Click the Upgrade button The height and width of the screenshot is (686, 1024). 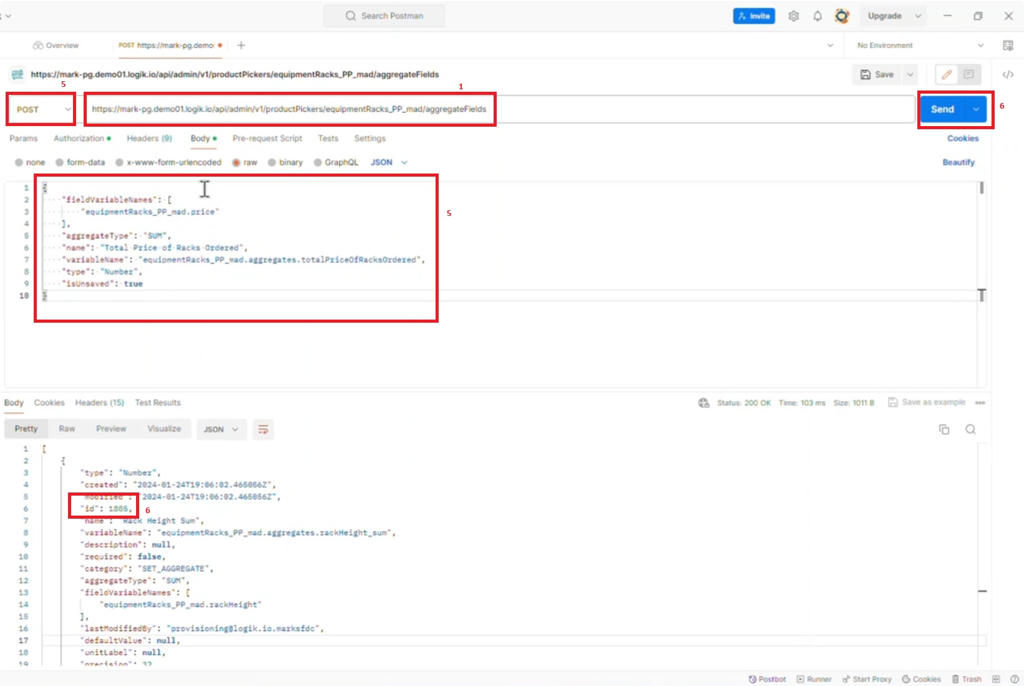click(884, 16)
